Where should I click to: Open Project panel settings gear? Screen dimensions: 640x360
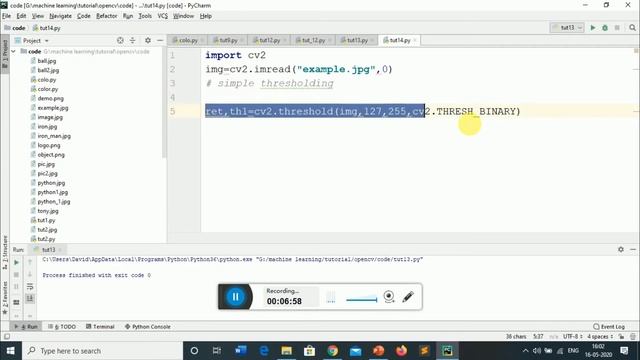pos(148,40)
